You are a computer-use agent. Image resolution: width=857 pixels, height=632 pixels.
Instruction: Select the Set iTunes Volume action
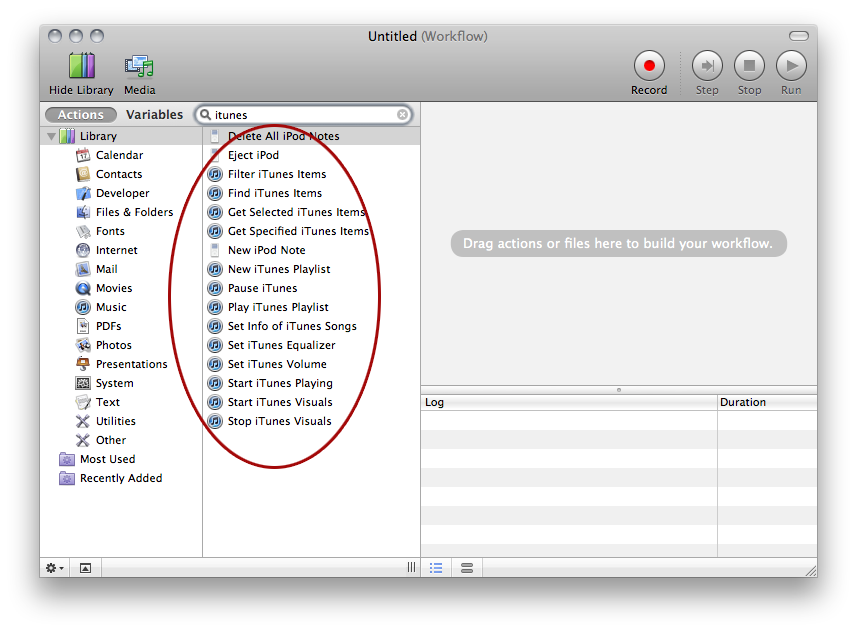coord(312,364)
